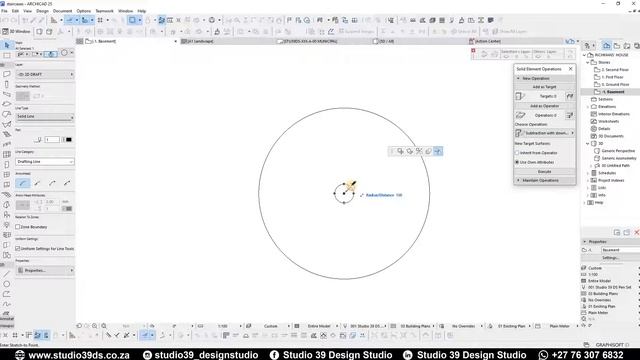
Task: Click the Add as Target button
Action: coord(544,87)
